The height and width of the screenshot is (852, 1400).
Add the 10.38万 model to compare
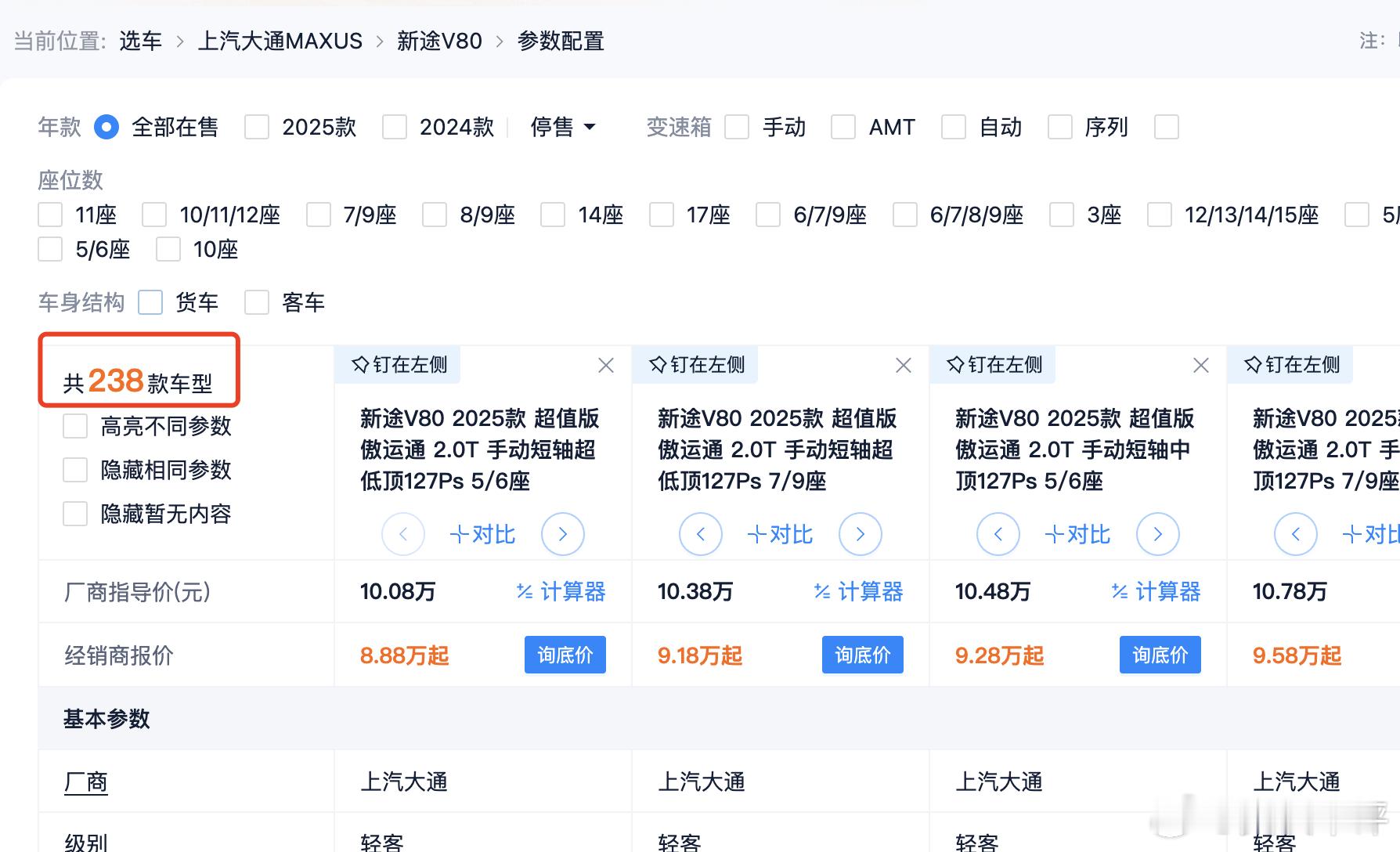click(780, 535)
